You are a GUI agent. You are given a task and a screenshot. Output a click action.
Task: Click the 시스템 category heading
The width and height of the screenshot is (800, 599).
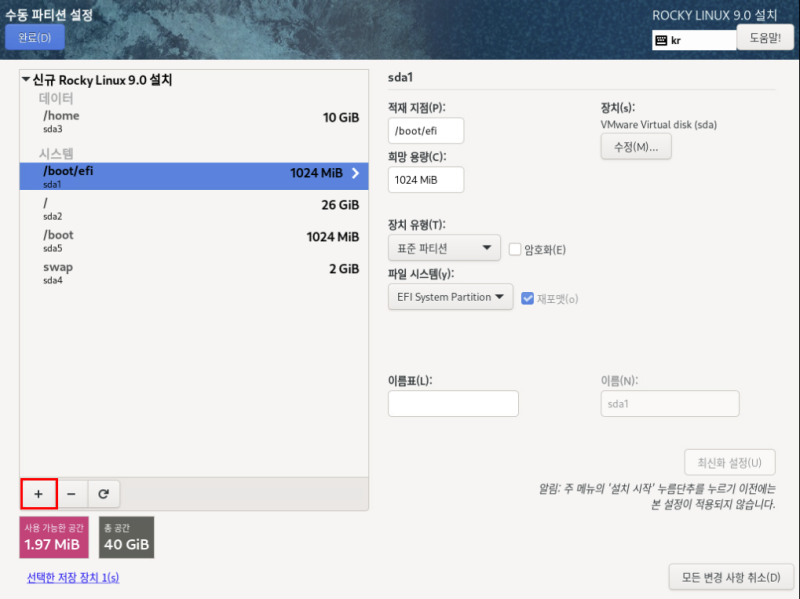pyautogui.click(x=56, y=153)
